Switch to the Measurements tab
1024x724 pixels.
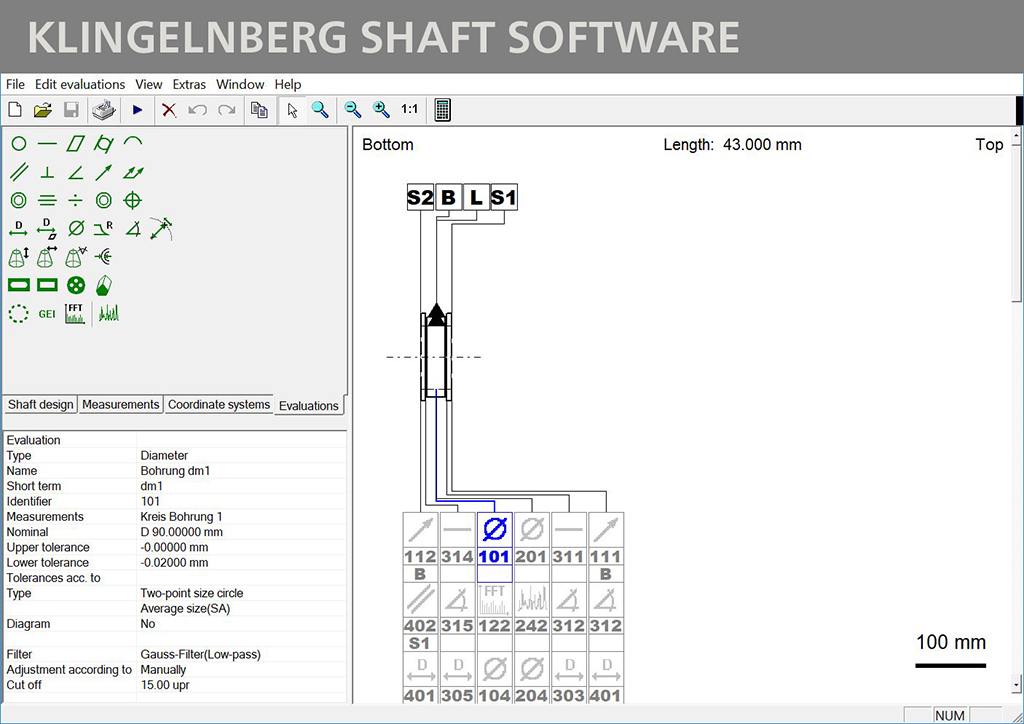tap(121, 405)
